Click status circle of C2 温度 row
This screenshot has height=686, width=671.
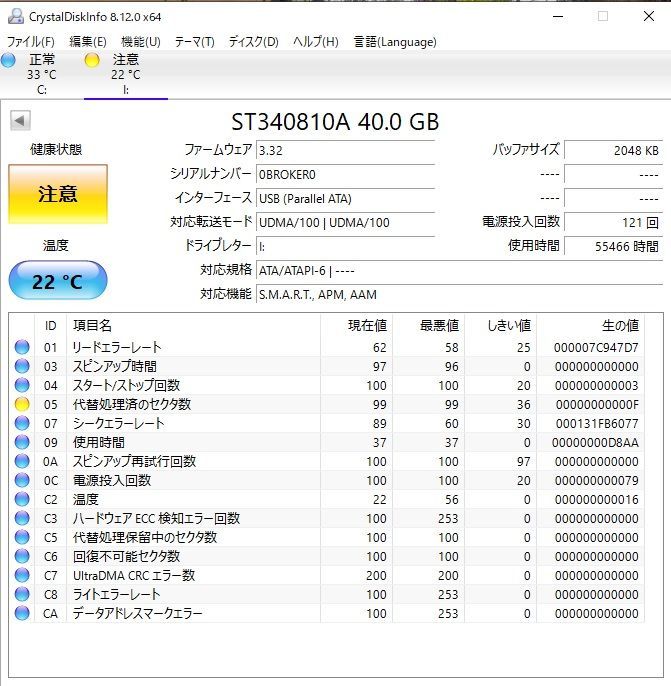(x=22, y=499)
